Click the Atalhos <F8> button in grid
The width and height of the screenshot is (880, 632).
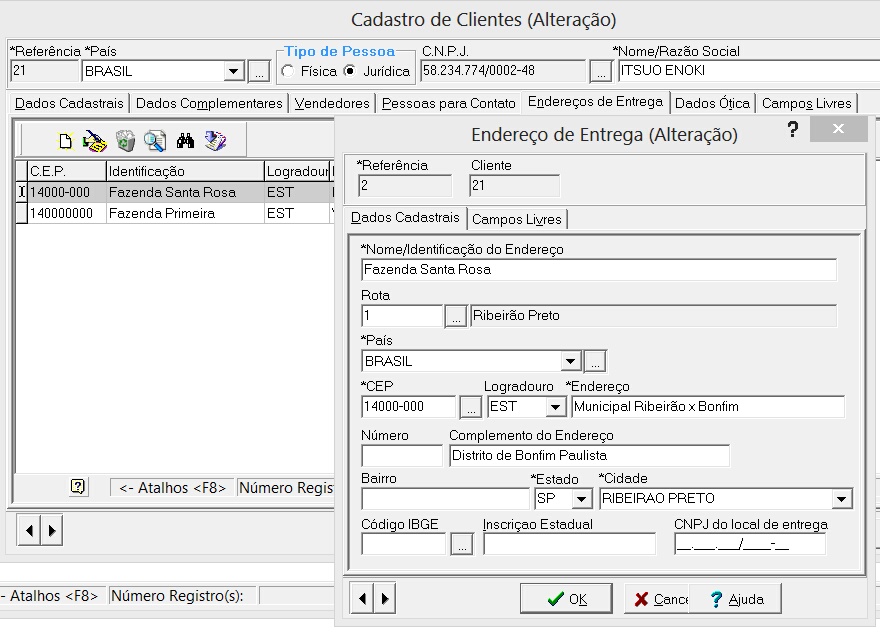click(172, 488)
